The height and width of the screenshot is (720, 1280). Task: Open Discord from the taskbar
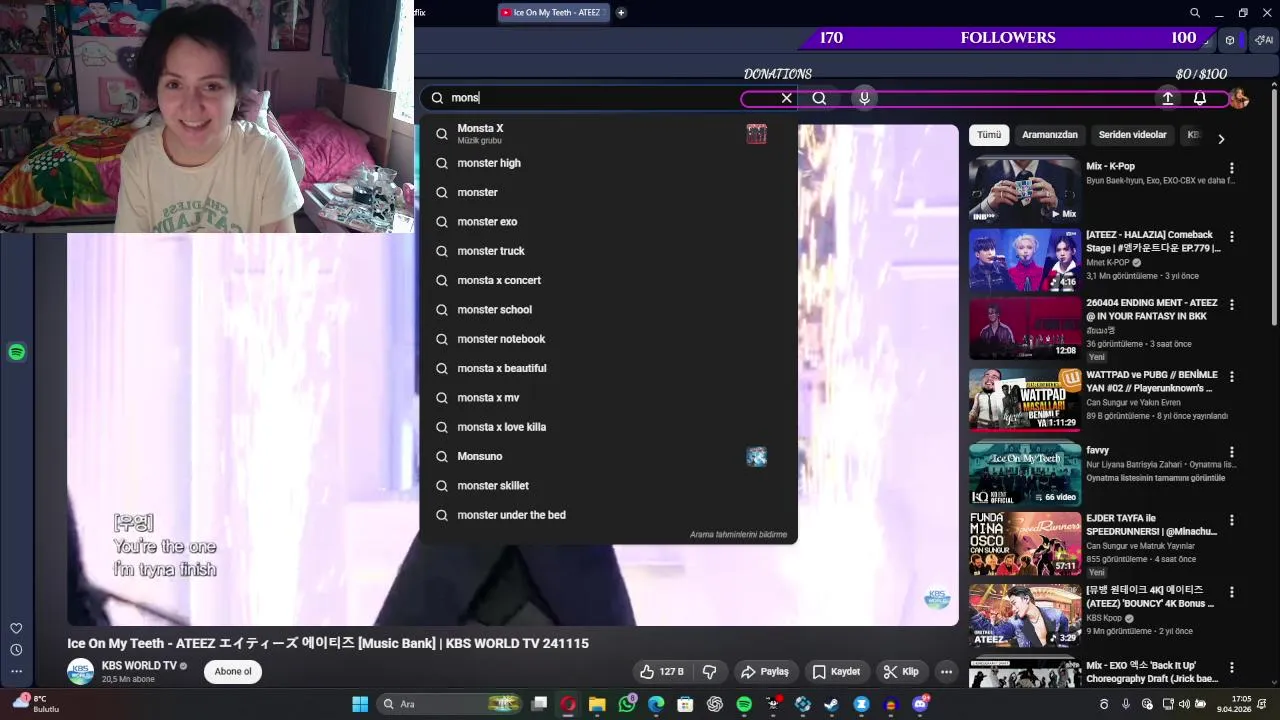(920, 704)
